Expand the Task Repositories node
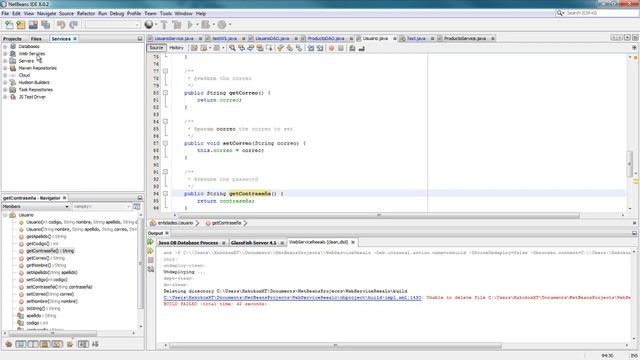 coord(5,90)
